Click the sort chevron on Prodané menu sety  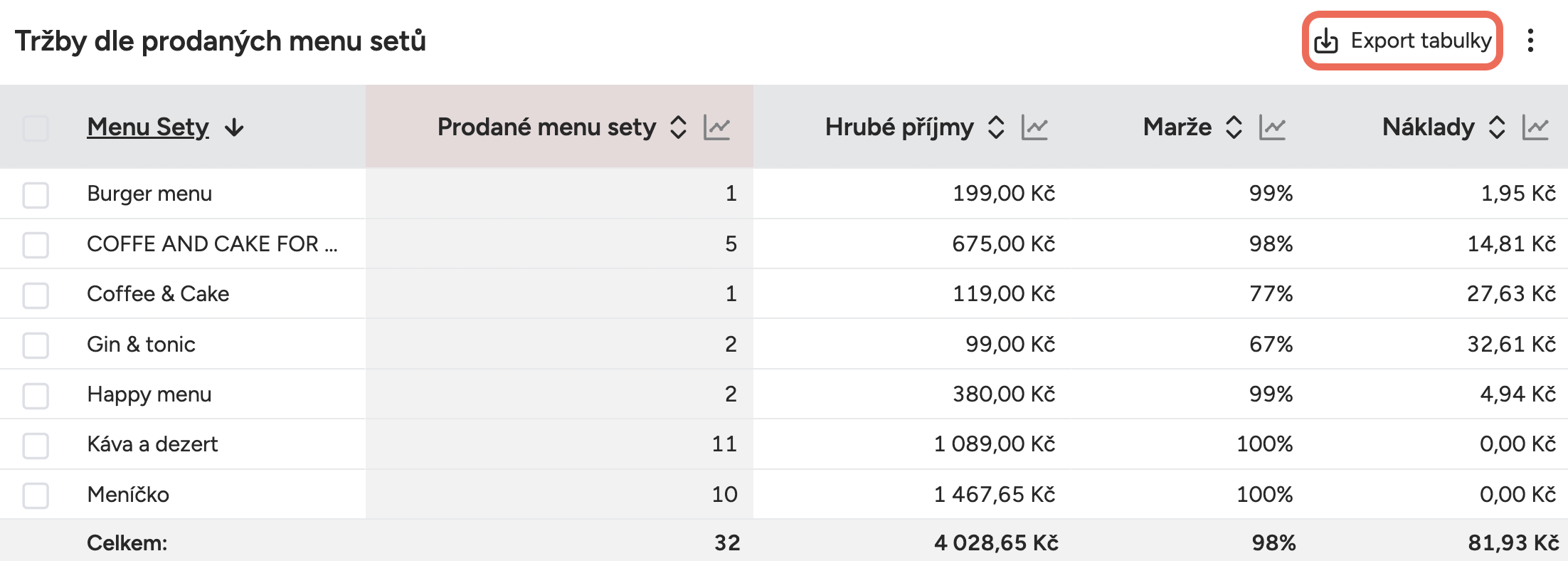[679, 127]
